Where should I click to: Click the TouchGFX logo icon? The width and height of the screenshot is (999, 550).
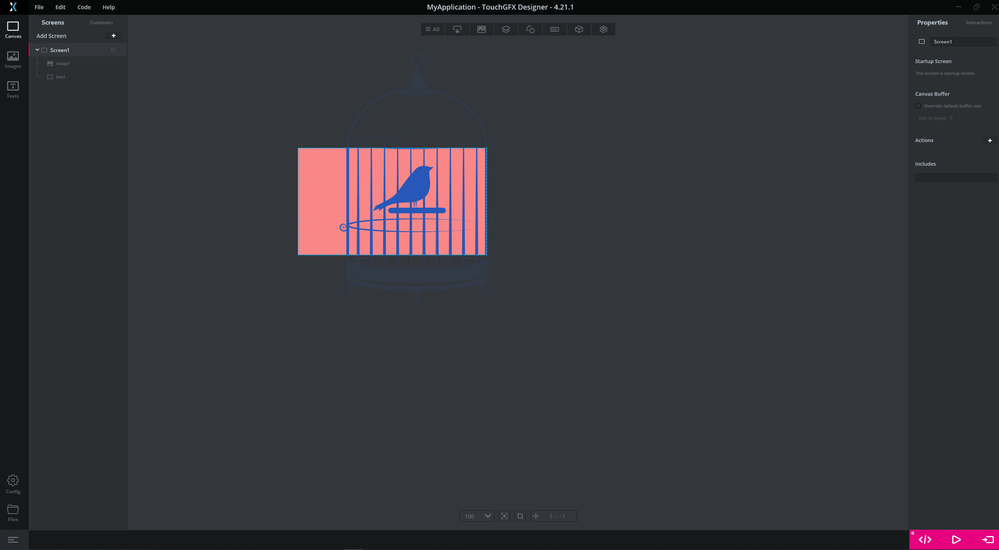(x=13, y=7)
